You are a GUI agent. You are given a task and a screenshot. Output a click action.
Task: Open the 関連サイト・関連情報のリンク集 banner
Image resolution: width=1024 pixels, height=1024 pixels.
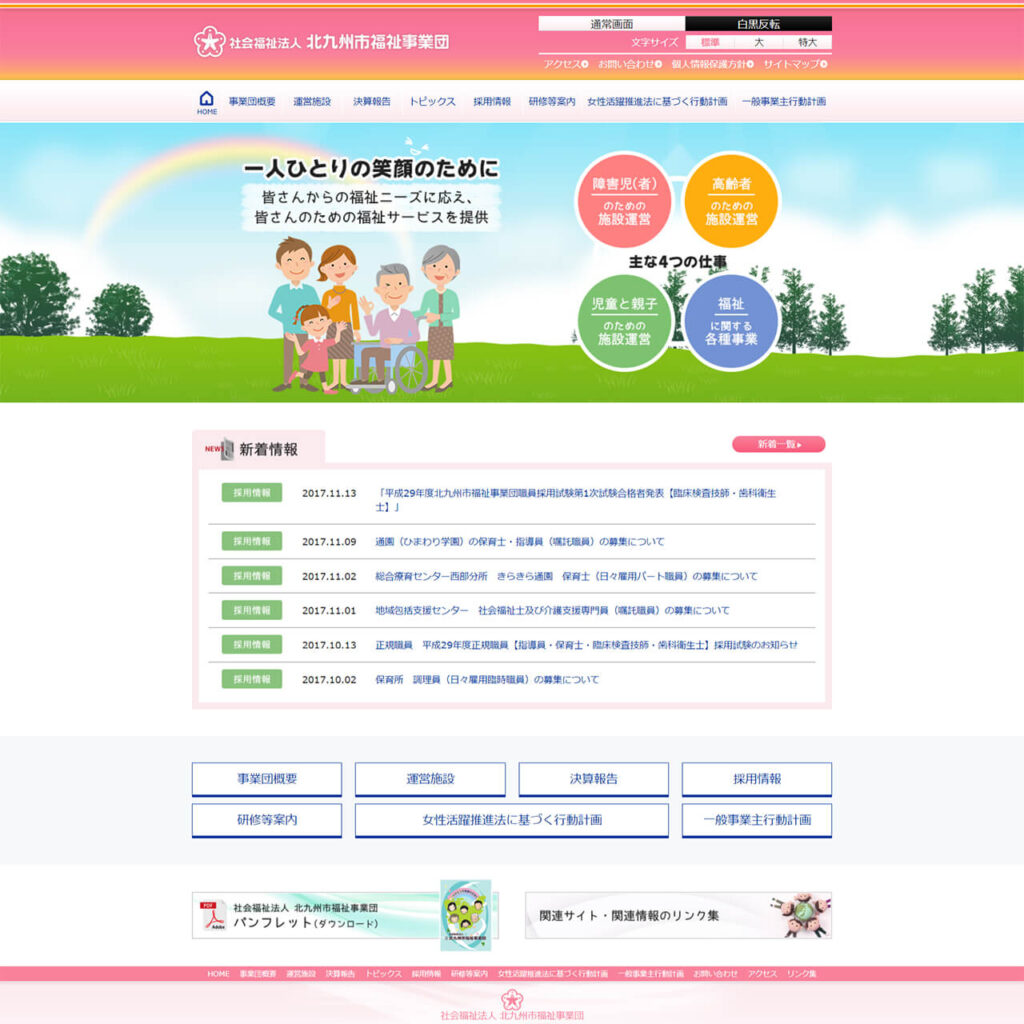pyautogui.click(x=678, y=915)
